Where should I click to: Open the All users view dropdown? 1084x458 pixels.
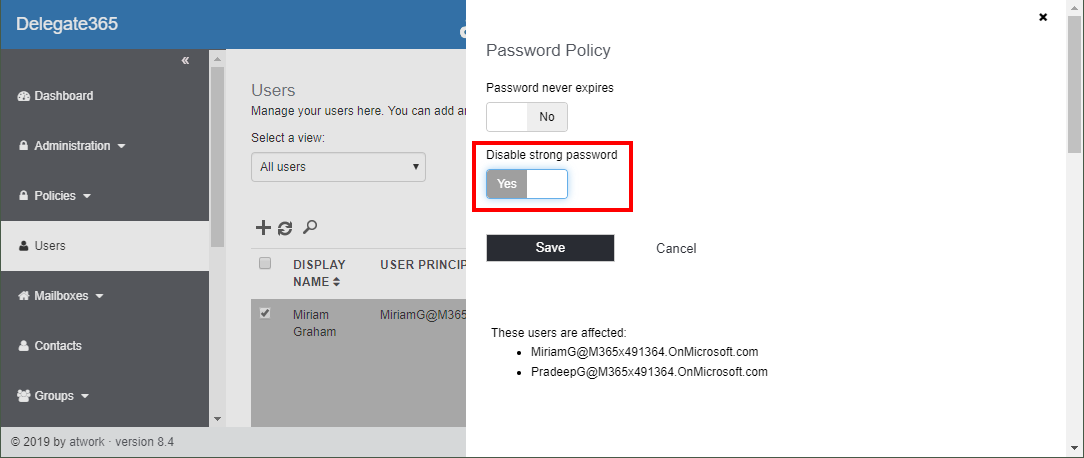pyautogui.click(x=338, y=167)
